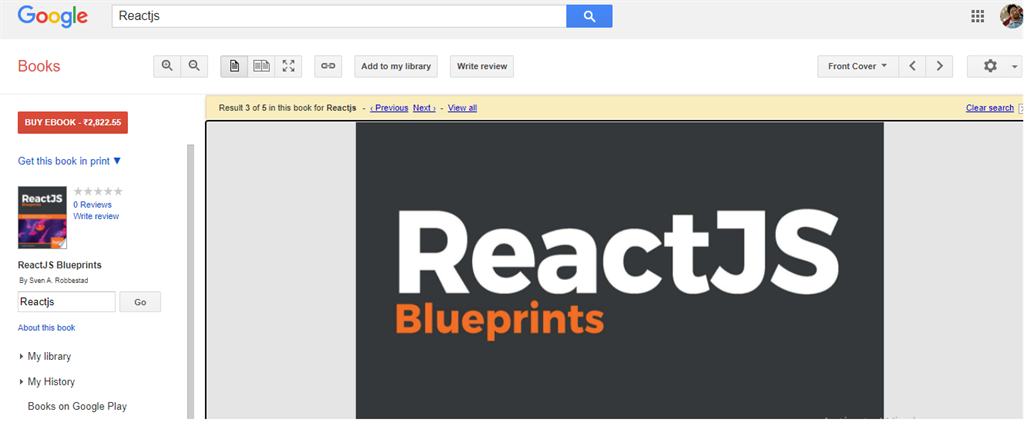The image size is (1024, 429).
Task: Open the View all results link
Action: pyautogui.click(x=462, y=108)
